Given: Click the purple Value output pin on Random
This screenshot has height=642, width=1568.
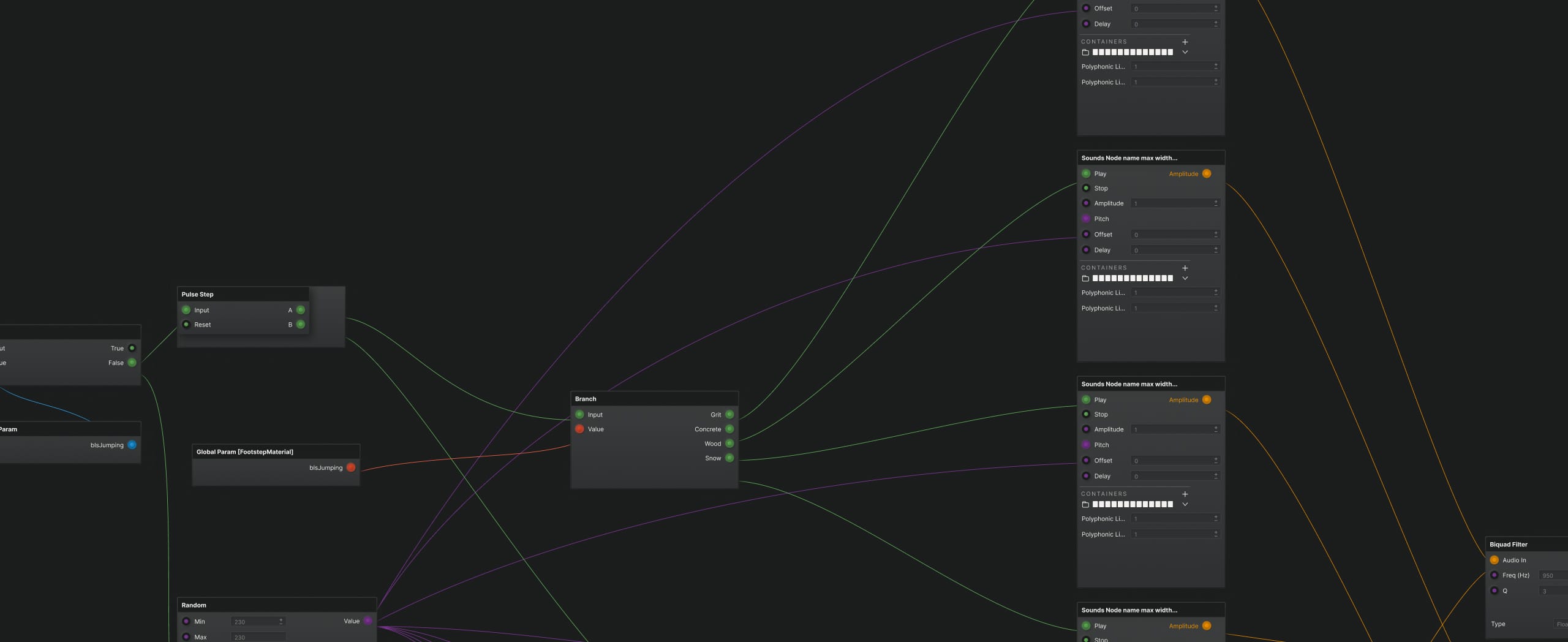Looking at the screenshot, I should [368, 621].
